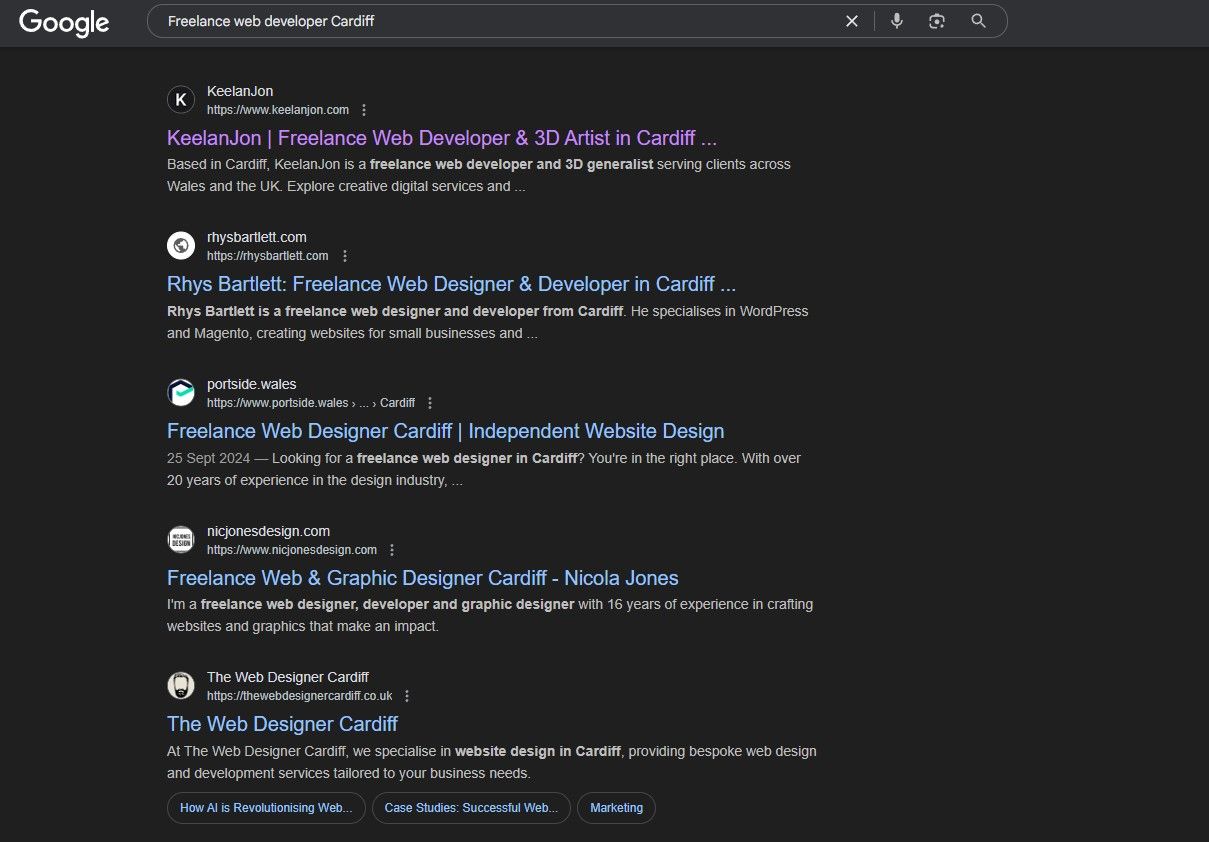Open KeelanJon favicon icon

tap(181, 100)
